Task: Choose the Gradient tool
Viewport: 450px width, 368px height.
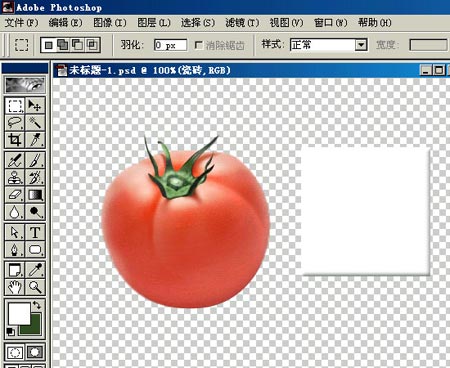Action: coord(35,194)
